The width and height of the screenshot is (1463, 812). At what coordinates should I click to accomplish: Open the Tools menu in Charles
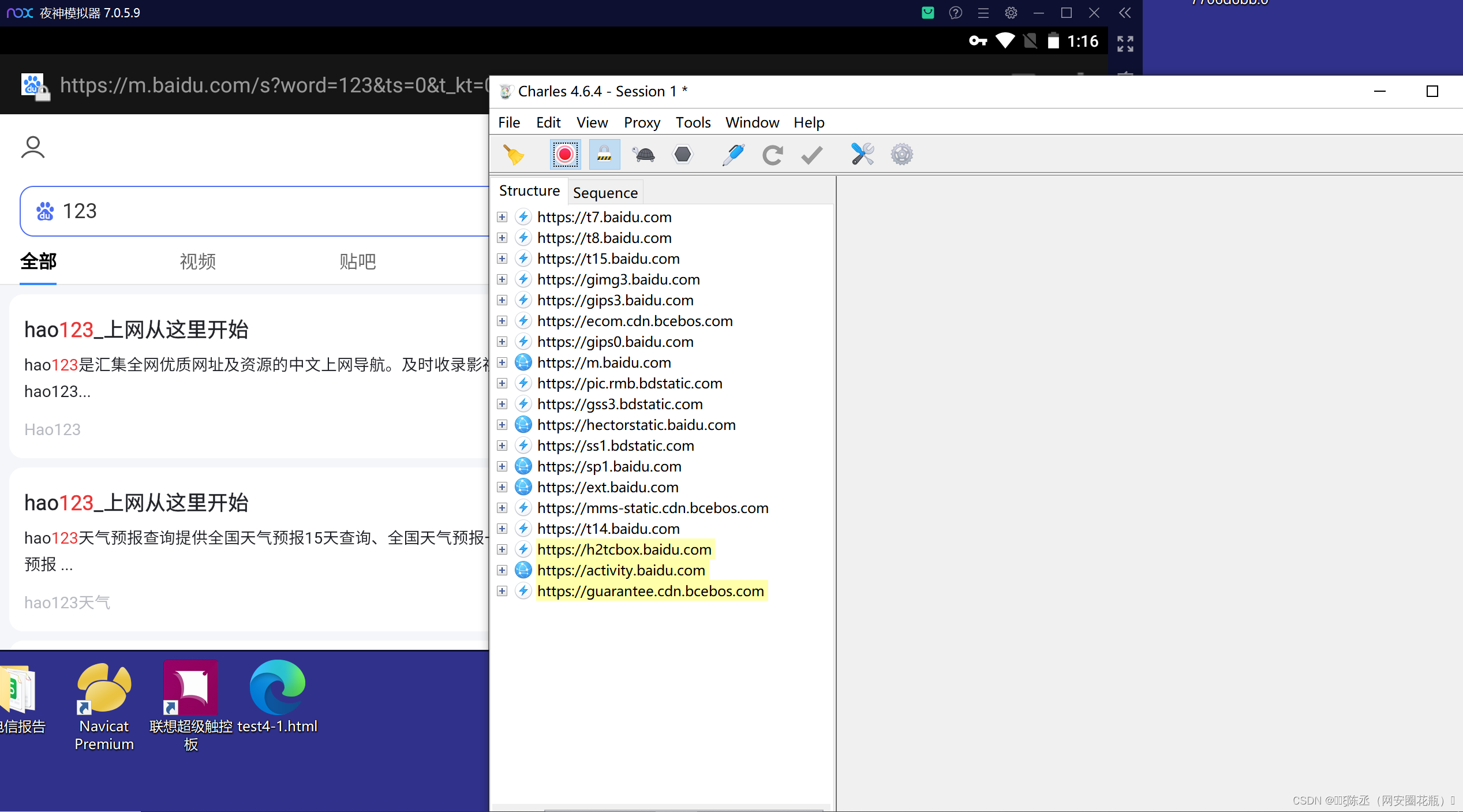693,122
